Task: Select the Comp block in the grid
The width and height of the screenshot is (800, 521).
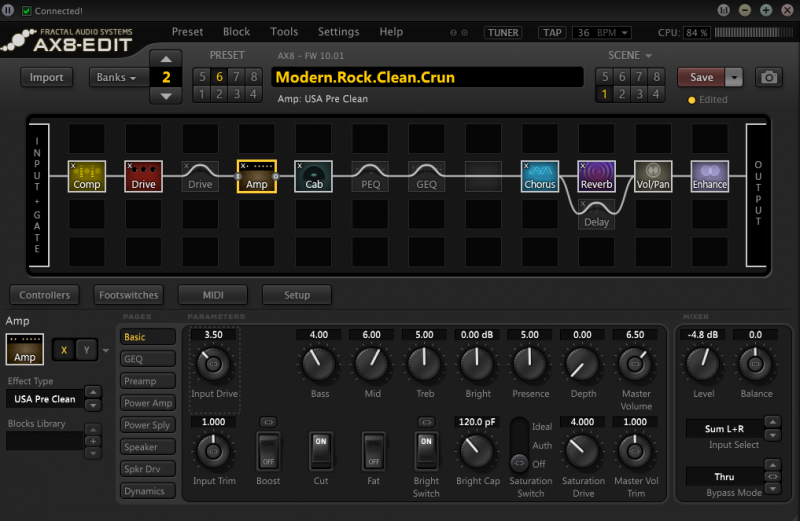Action: click(x=87, y=175)
